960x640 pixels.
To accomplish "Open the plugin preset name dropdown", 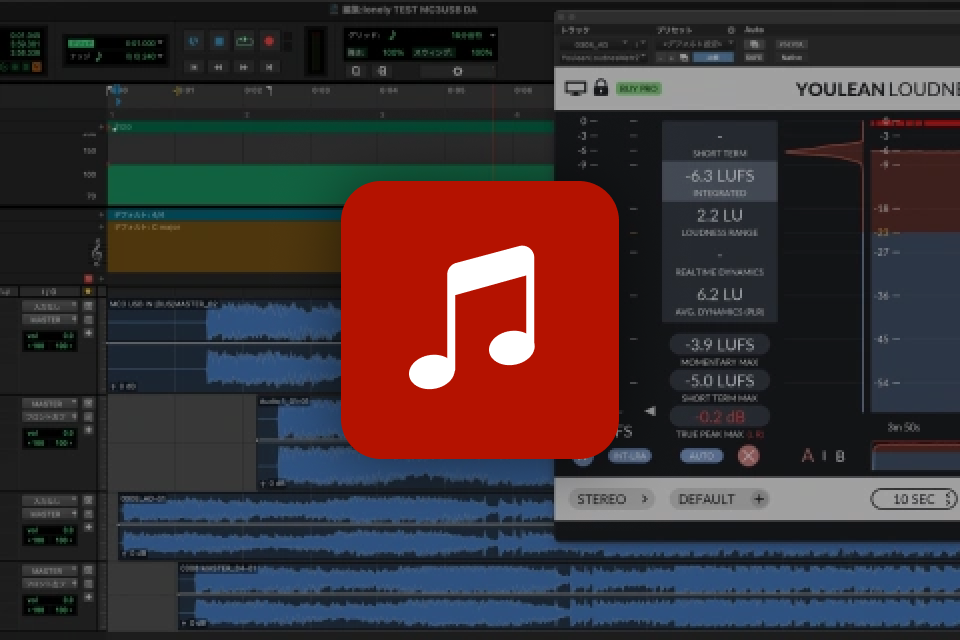I will [x=696, y=44].
